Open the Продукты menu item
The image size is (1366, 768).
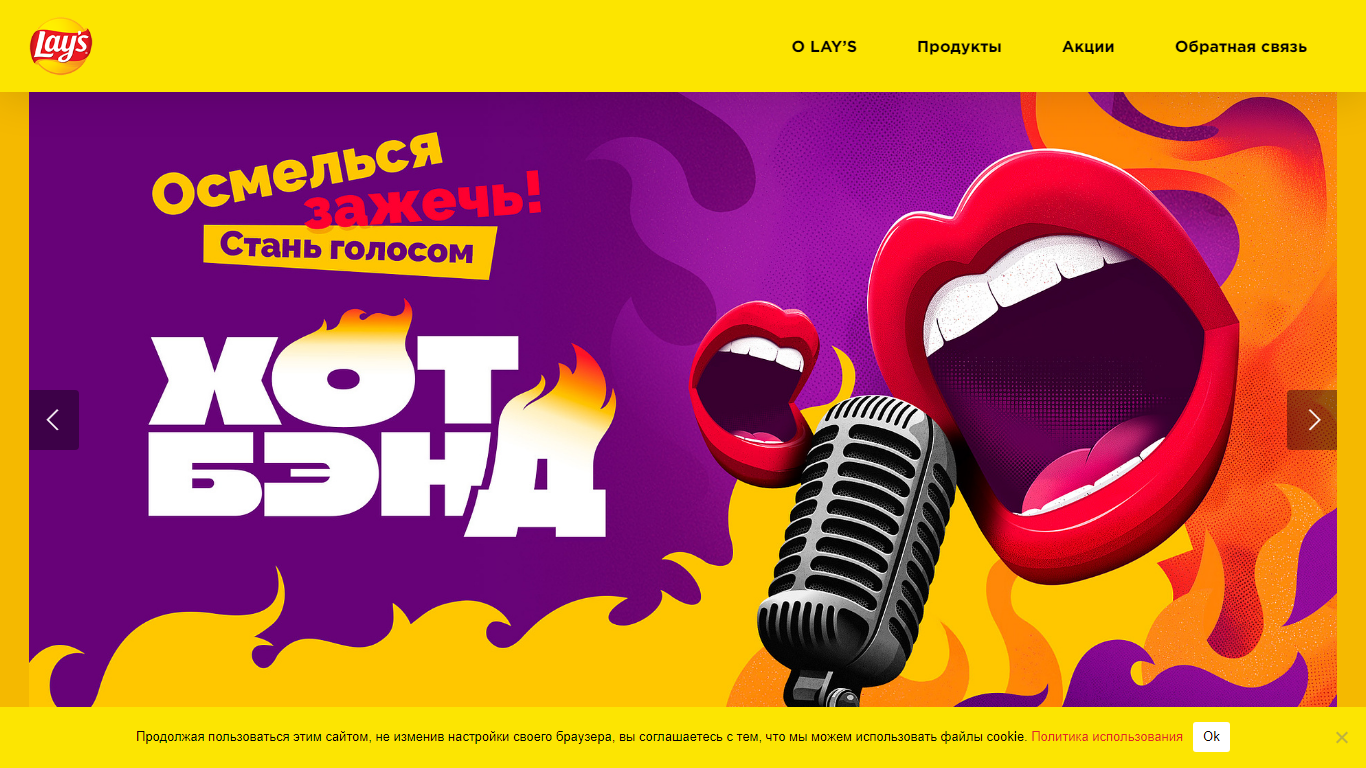click(x=959, y=46)
